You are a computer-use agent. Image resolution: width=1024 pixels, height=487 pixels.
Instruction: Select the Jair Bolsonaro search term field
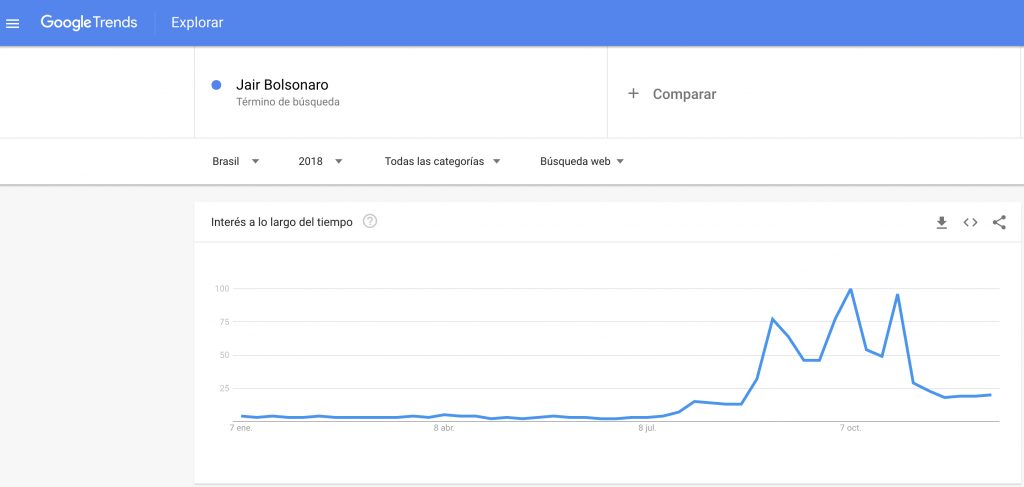(x=401, y=92)
